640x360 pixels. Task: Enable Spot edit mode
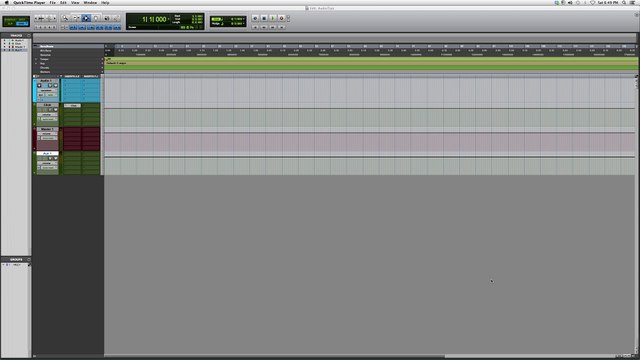click(x=22, y=19)
